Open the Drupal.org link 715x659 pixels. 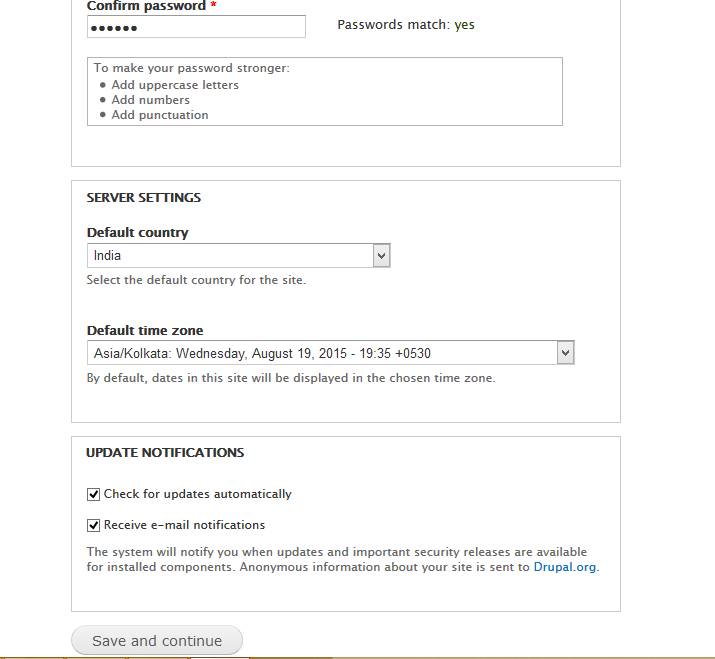pyautogui.click(x=565, y=567)
